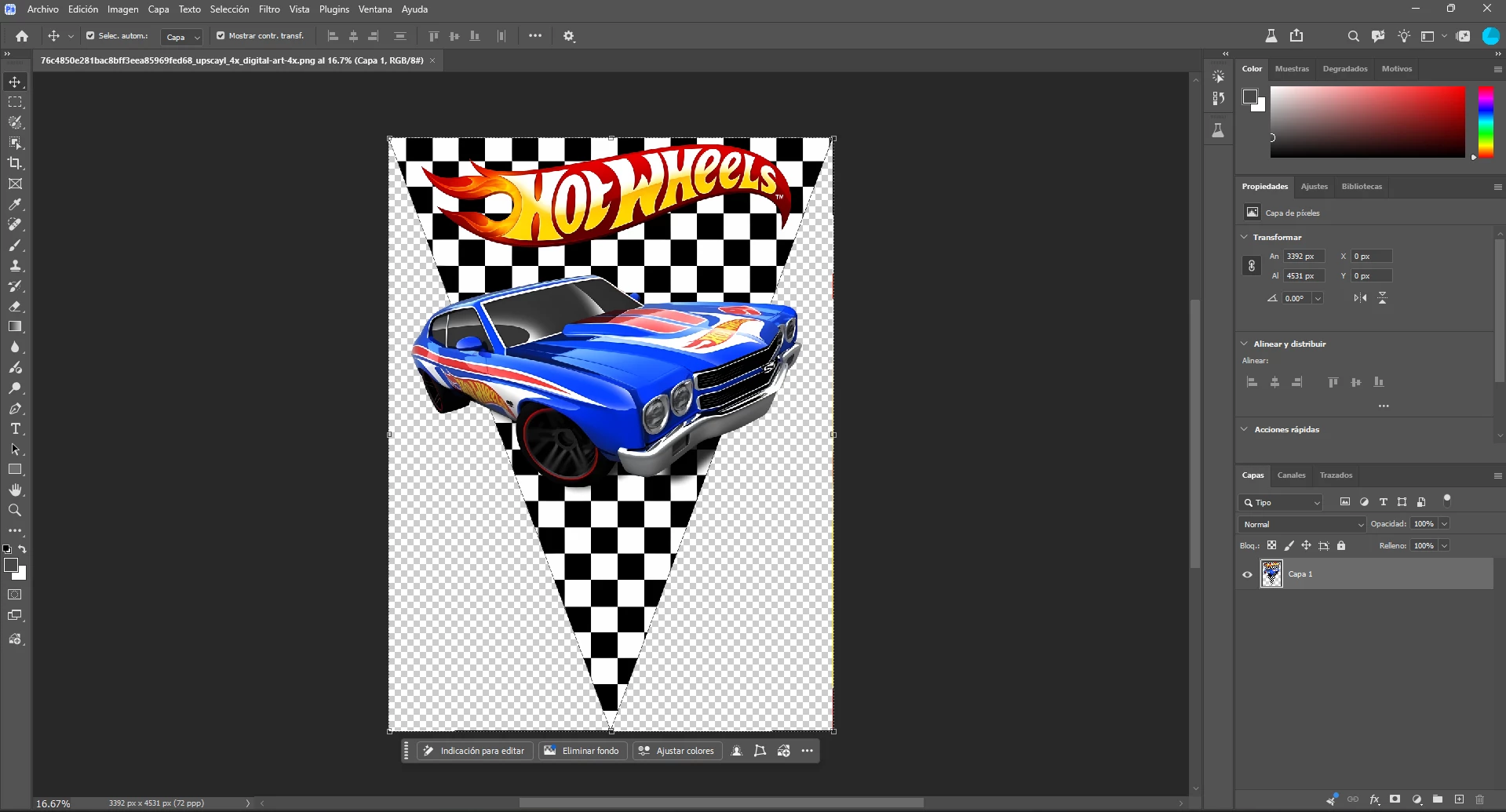Delete layer with trash icon
The image size is (1506, 812).
click(x=1480, y=799)
